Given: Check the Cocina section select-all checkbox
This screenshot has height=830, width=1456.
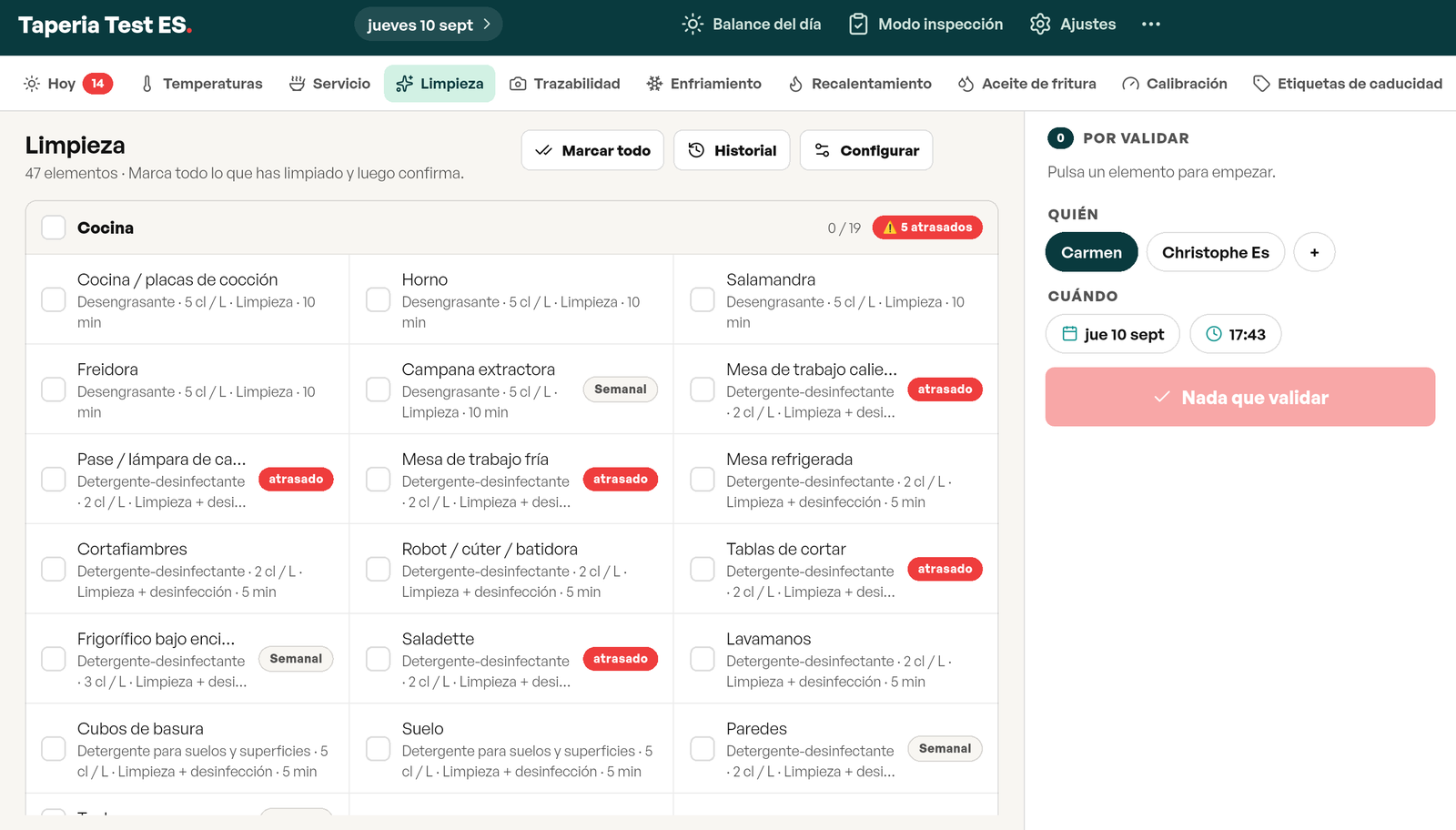Looking at the screenshot, I should pos(54,228).
